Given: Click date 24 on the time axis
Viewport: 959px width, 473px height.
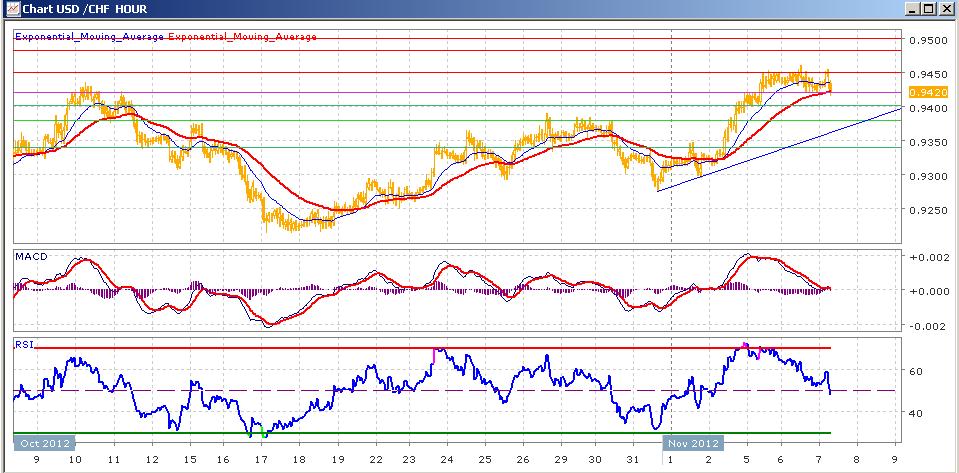Looking at the screenshot, I should tap(447, 460).
